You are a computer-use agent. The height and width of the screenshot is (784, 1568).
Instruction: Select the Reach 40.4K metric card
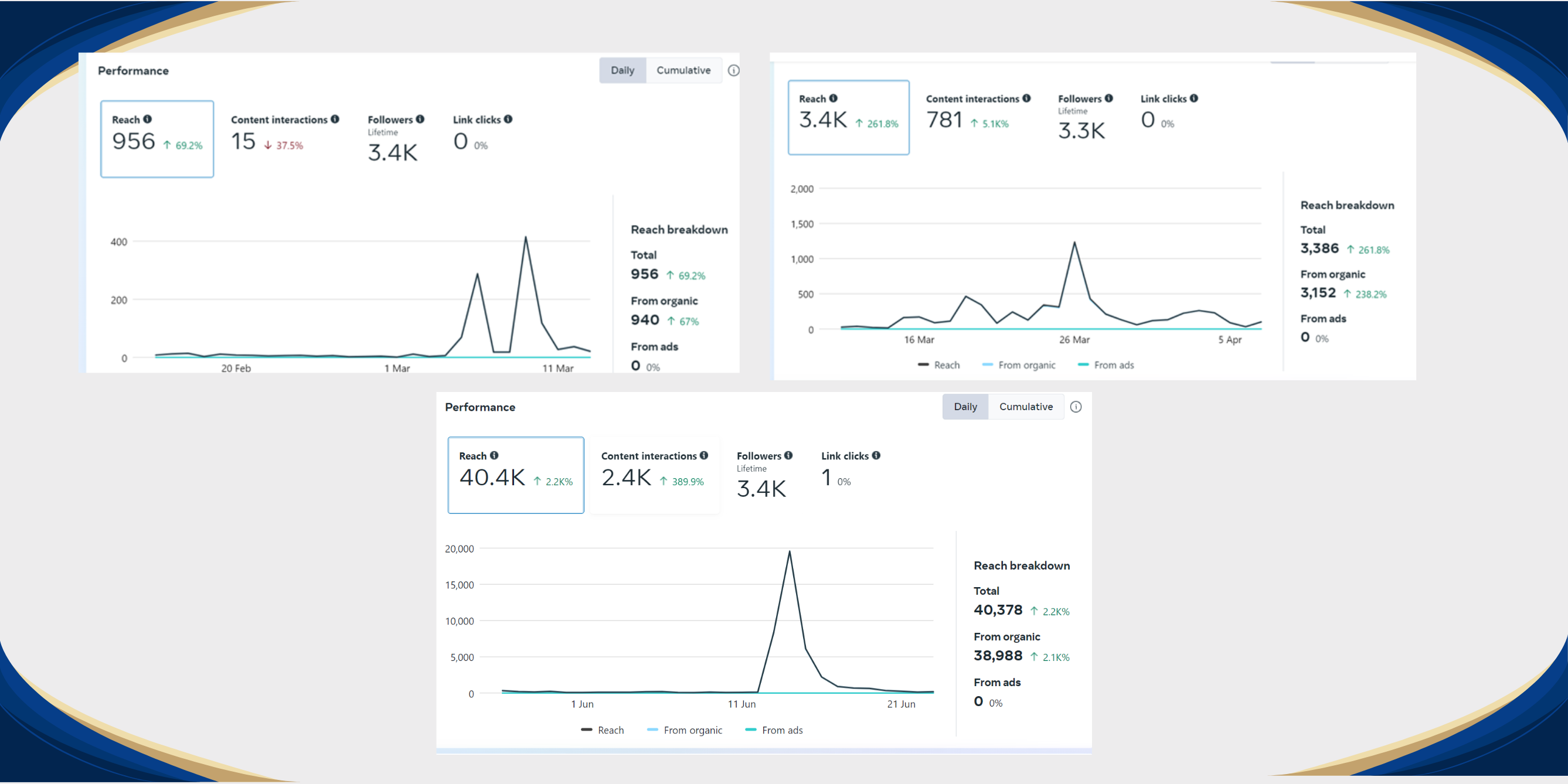click(516, 475)
